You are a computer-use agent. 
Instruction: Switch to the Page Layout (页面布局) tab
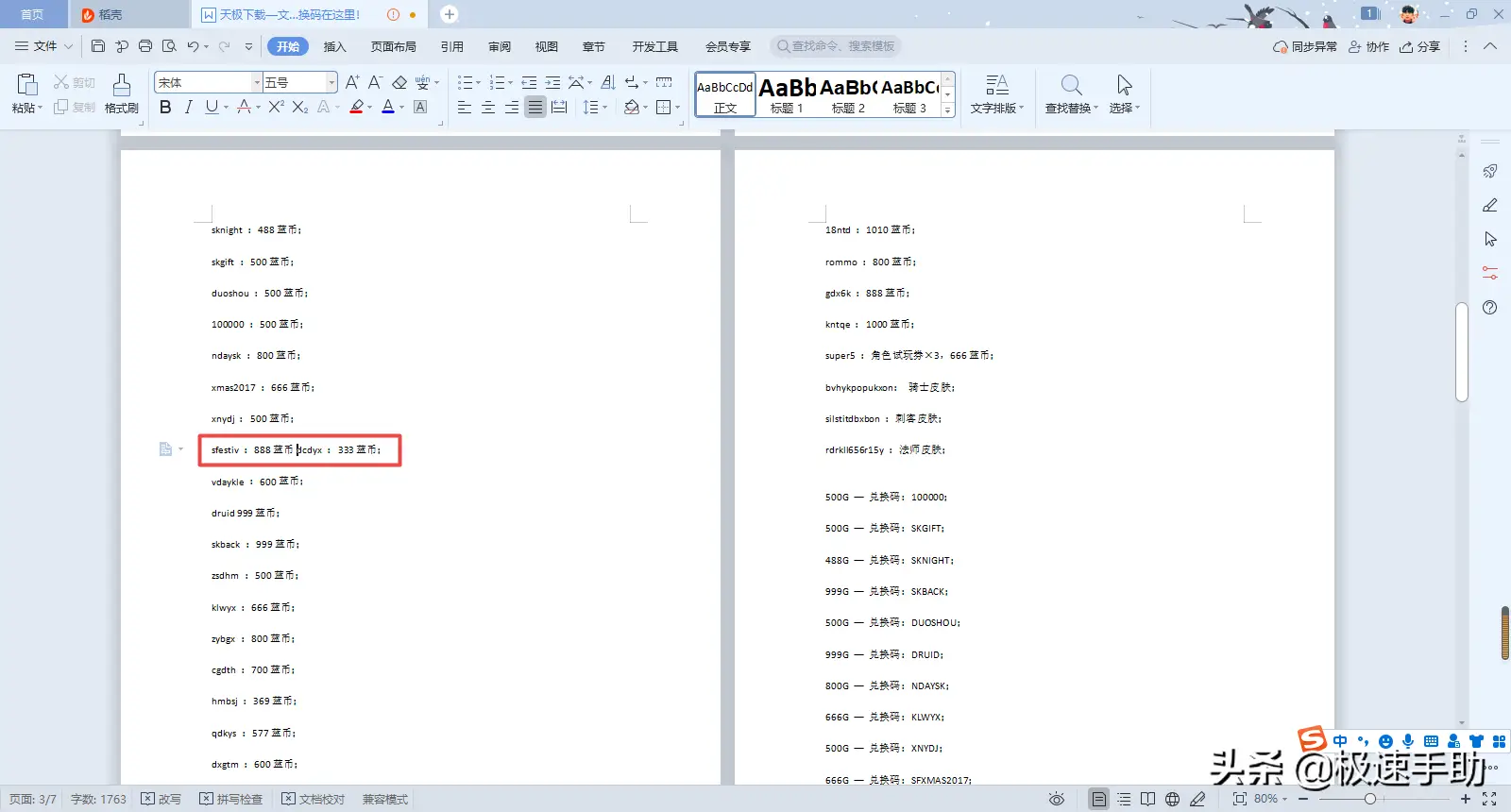pyautogui.click(x=393, y=46)
